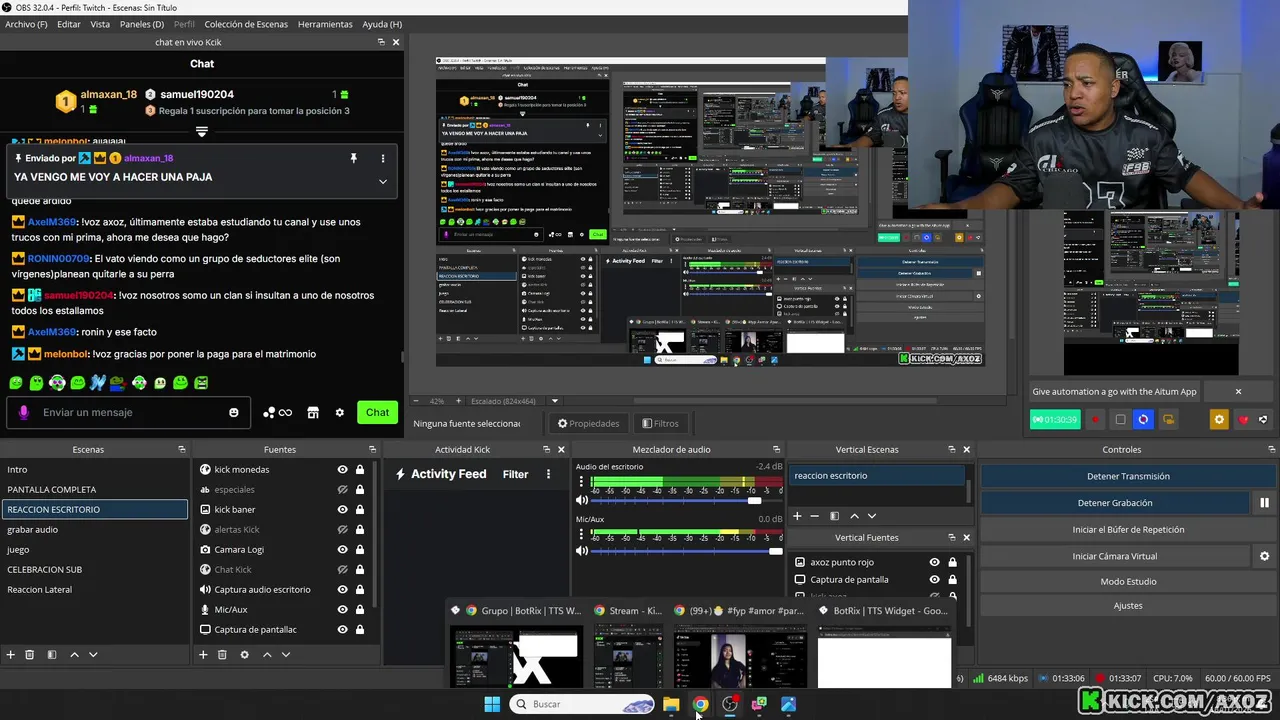Viewport: 1280px width, 720px height.
Task: Pause recording with the pause icon
Action: click(x=1264, y=503)
